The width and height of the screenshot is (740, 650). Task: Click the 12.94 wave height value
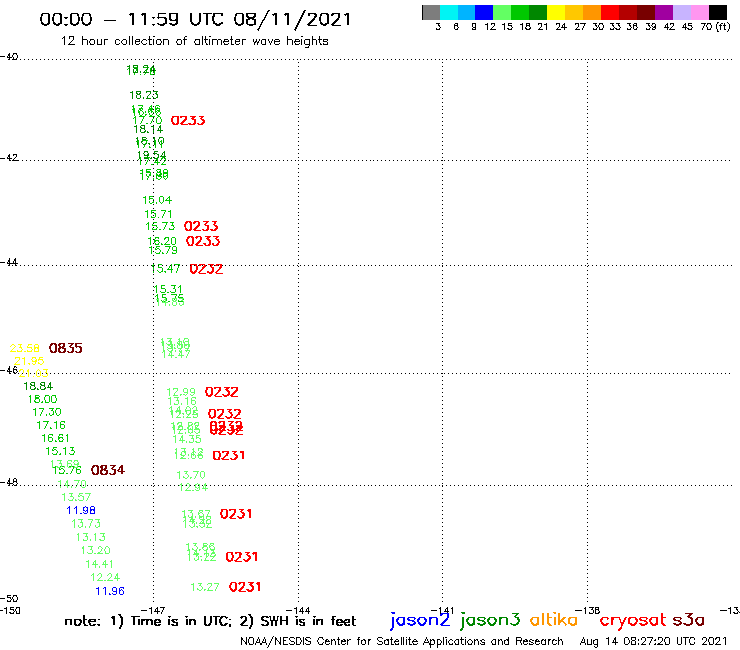[x=193, y=487]
